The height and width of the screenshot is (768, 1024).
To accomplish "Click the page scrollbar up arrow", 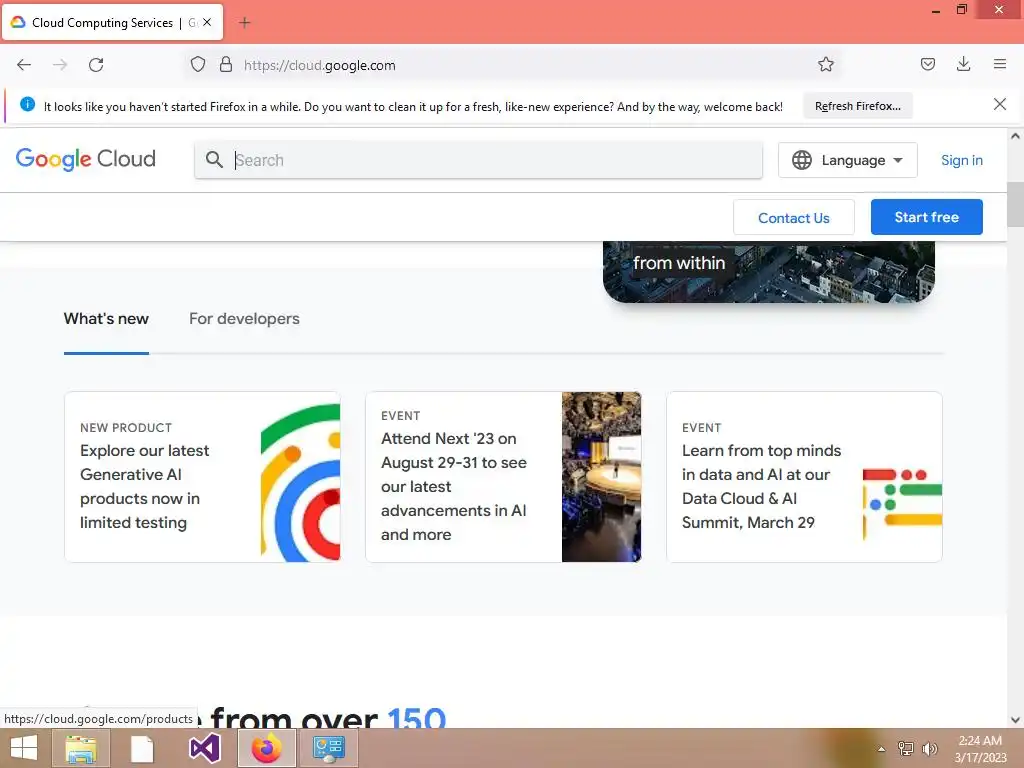I will [x=1015, y=136].
